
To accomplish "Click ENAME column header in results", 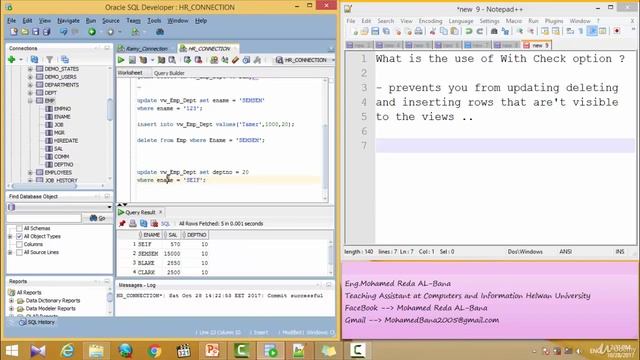I will (x=150, y=235).
